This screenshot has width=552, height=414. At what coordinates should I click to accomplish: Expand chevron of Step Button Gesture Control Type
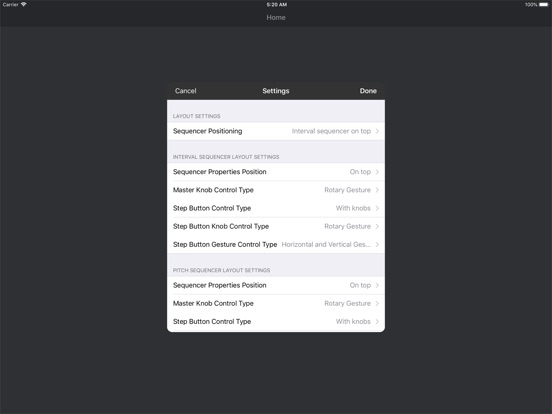click(x=377, y=244)
